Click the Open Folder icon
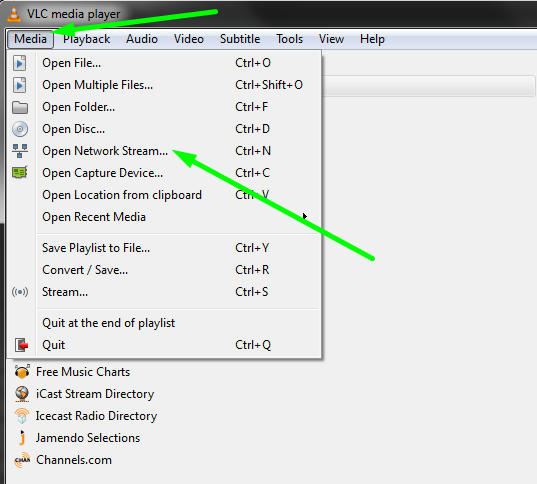537x484 pixels. pos(20,107)
